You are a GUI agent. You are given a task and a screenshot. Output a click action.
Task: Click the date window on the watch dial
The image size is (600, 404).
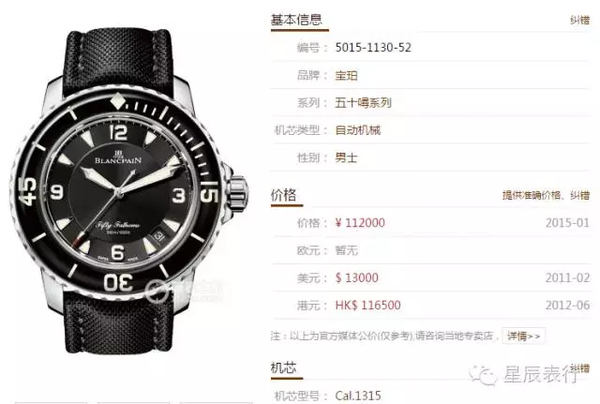point(159,235)
